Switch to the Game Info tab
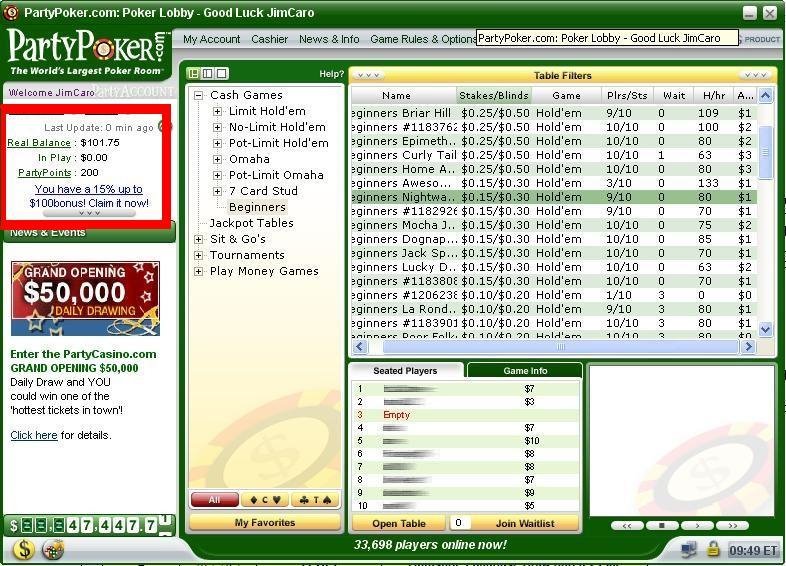Image resolution: width=786 pixels, height=566 pixels. (525, 371)
